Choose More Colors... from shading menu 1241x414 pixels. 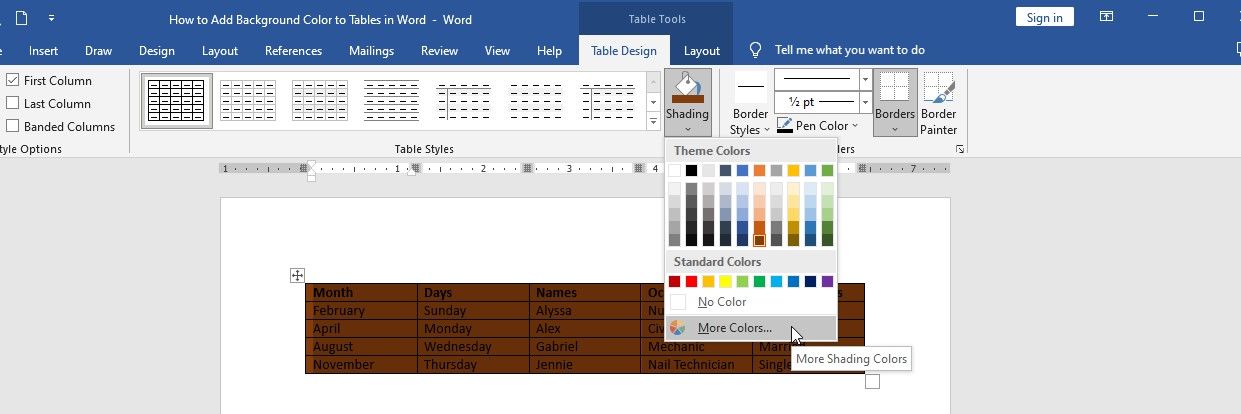tap(751, 328)
